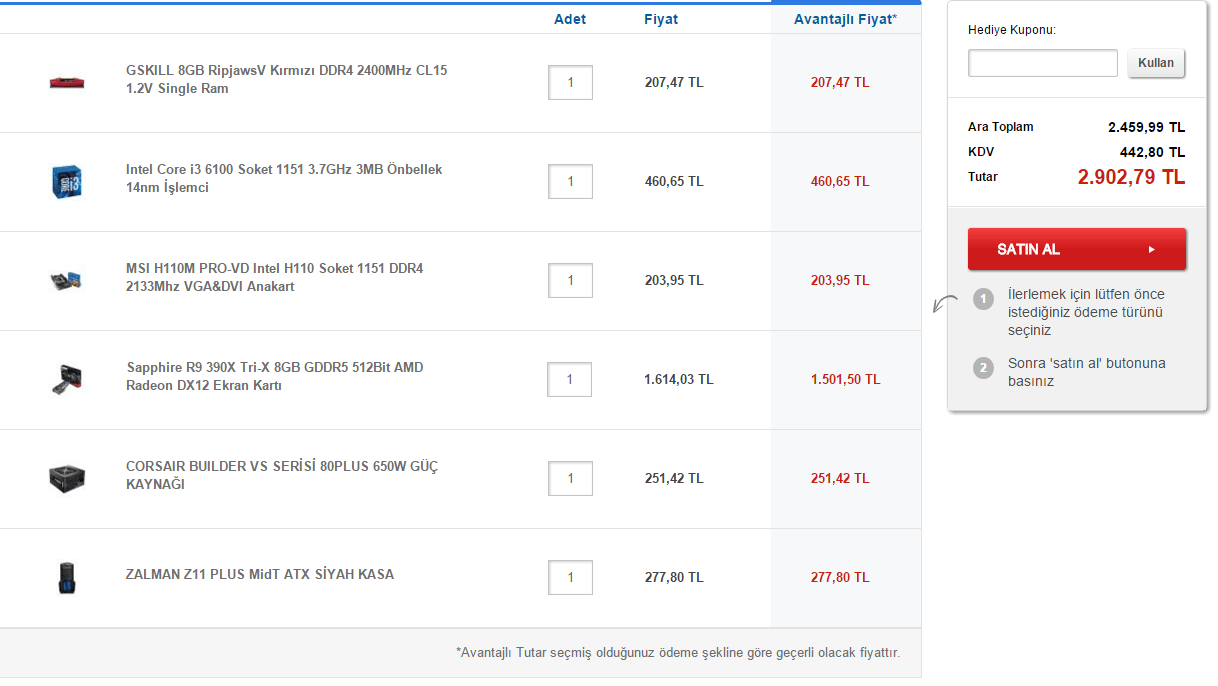Open ZALMAN Z11 PLUS SİYAH KASA link
1218x686 pixels.
point(260,575)
